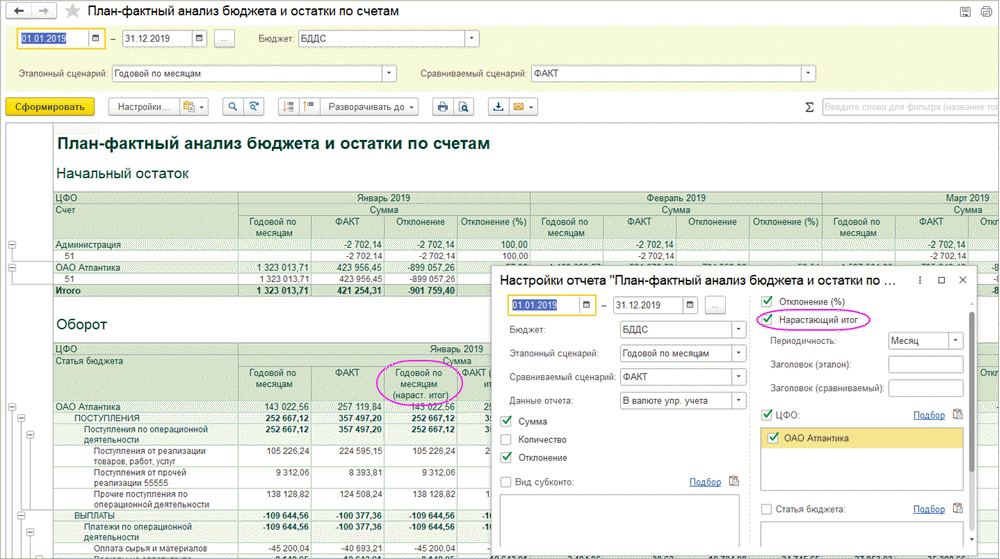Click the print icon in the report toolbar

pyautogui.click(x=442, y=106)
